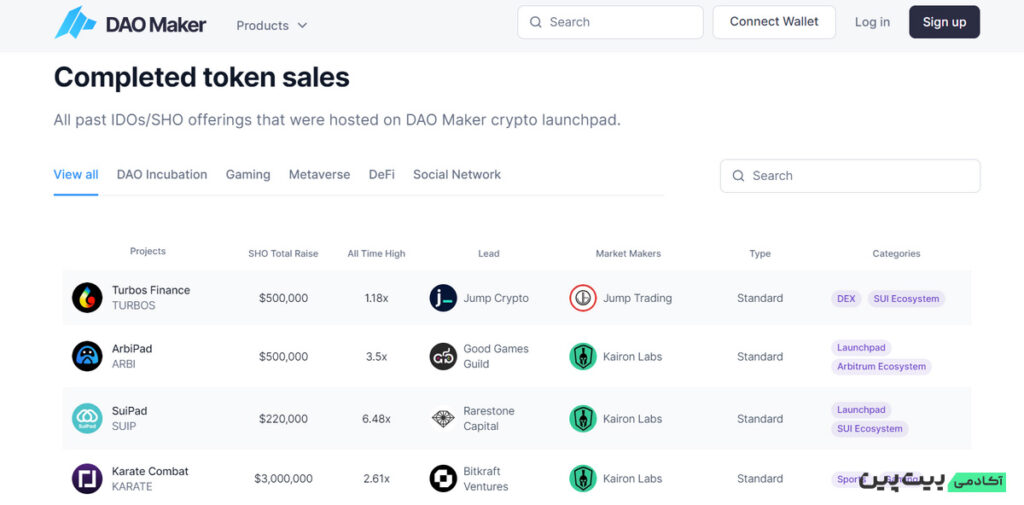The width and height of the screenshot is (1024, 505).
Task: Click the Type column header
Action: click(760, 253)
